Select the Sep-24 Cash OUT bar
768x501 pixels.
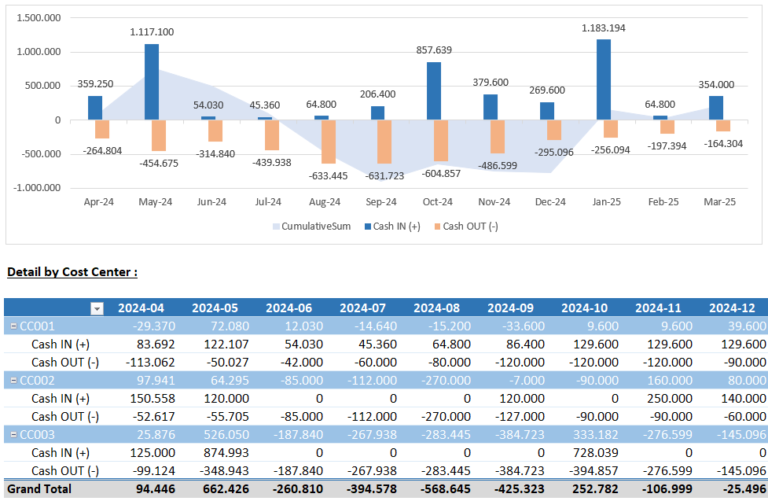coord(385,142)
